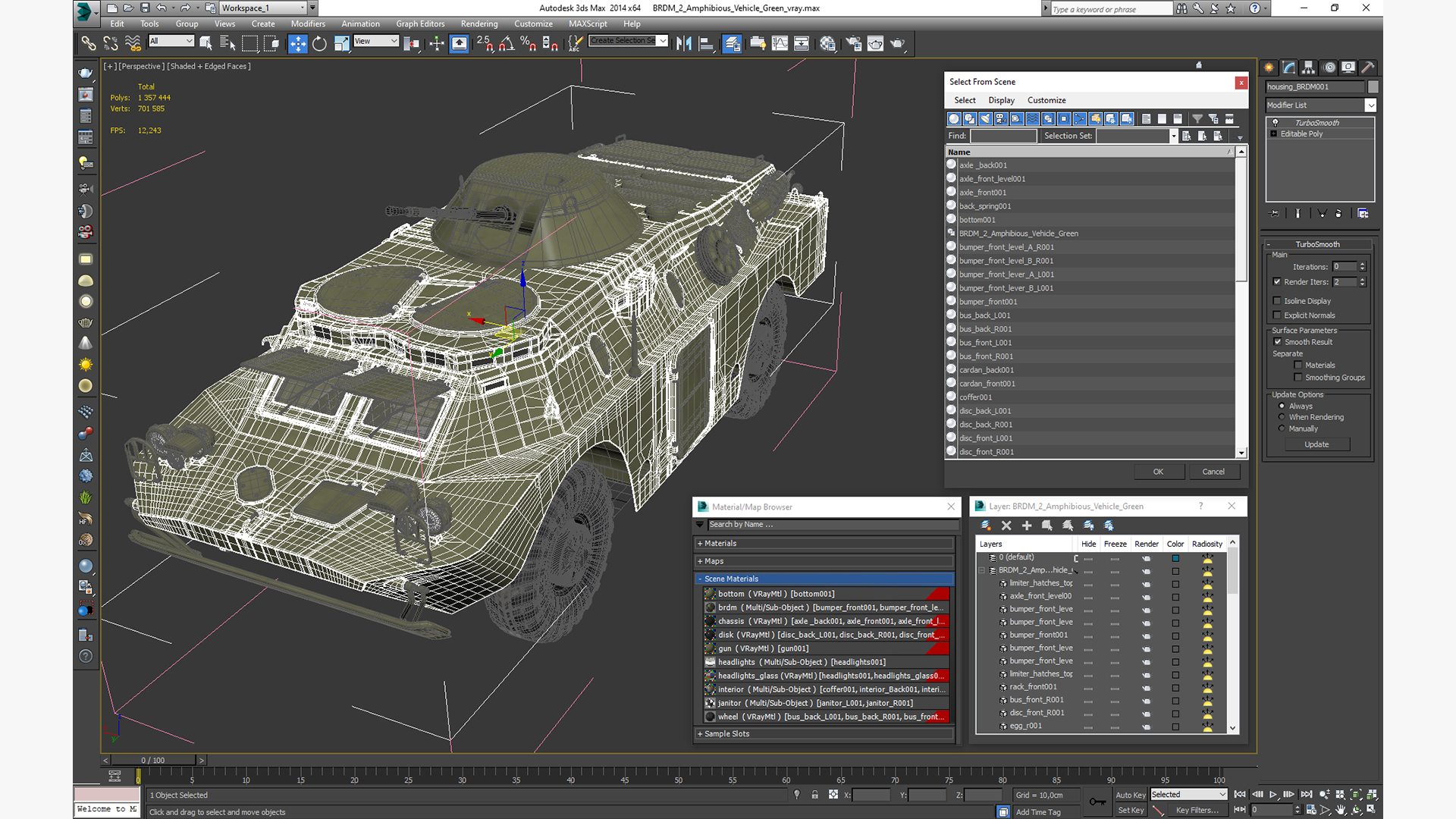Open the Utilities hammer panel tab
Image resolution: width=1456 pixels, height=819 pixels.
click(1368, 67)
